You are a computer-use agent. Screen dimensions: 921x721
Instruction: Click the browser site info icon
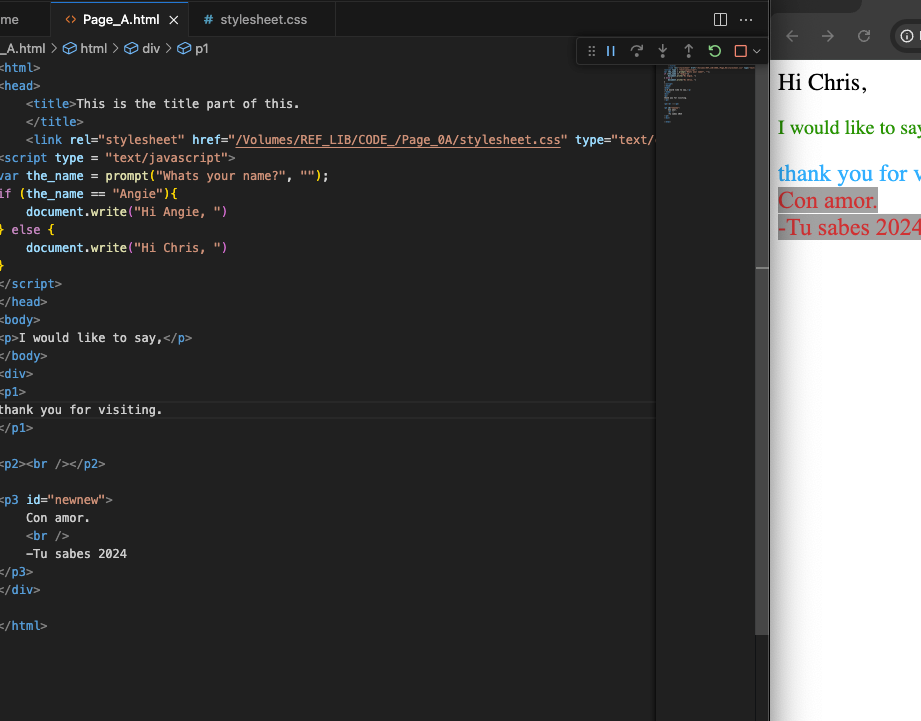[907, 36]
